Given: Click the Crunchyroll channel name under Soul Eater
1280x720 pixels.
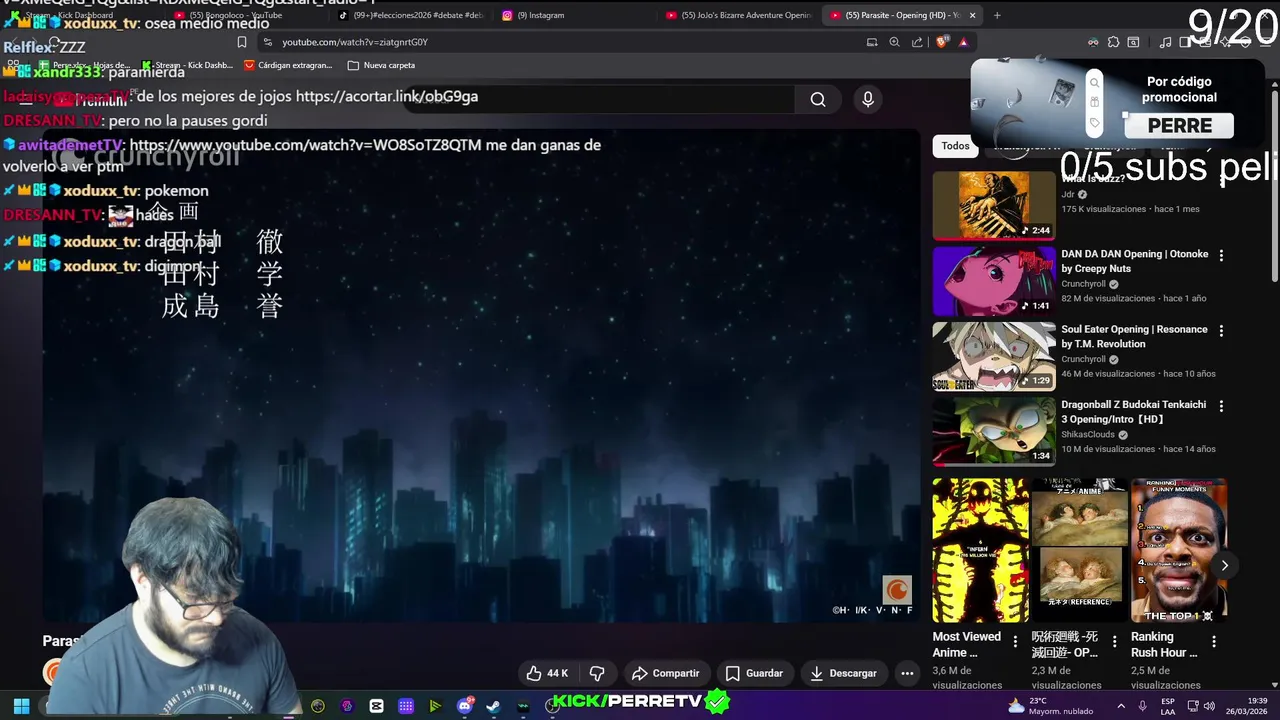Looking at the screenshot, I should point(1083,359).
